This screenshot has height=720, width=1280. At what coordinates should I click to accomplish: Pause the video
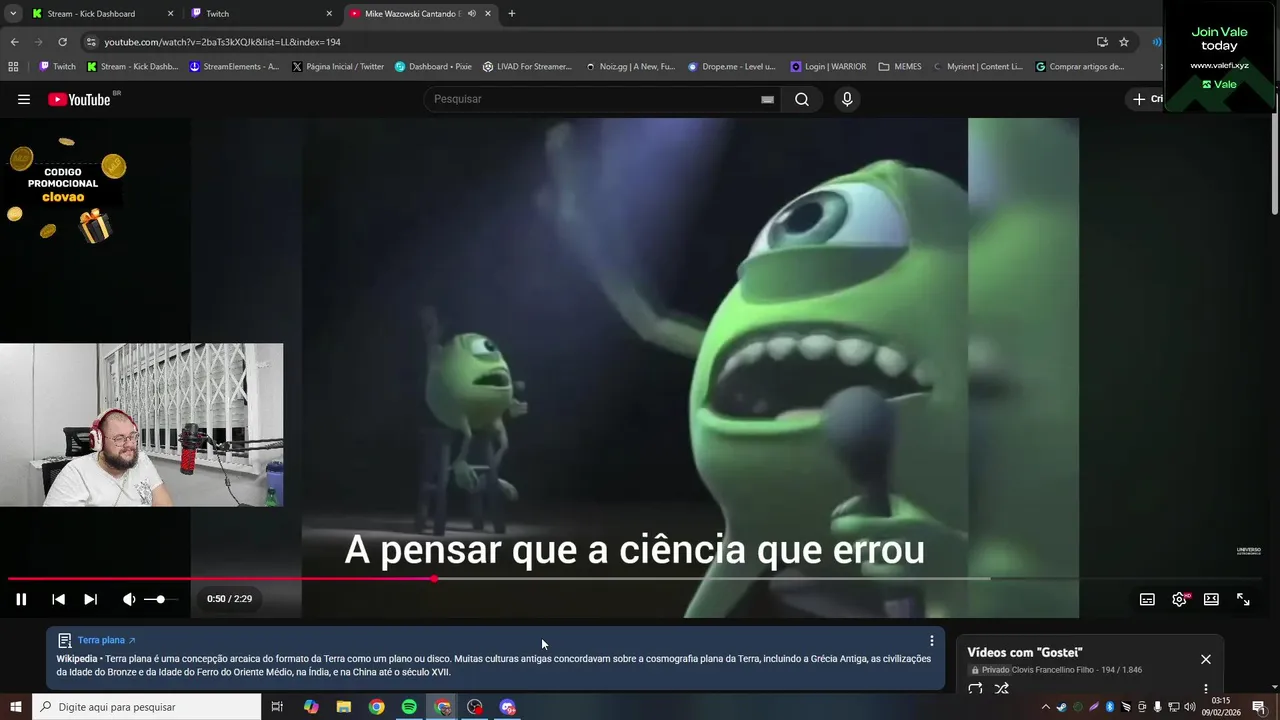click(21, 599)
